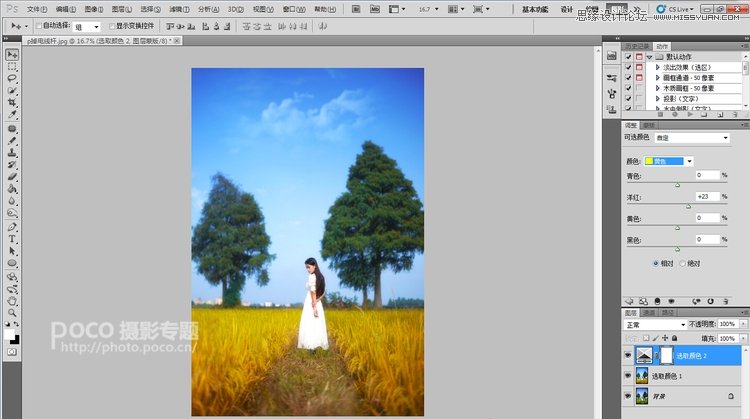Select the Quick Selection tool

(12, 90)
